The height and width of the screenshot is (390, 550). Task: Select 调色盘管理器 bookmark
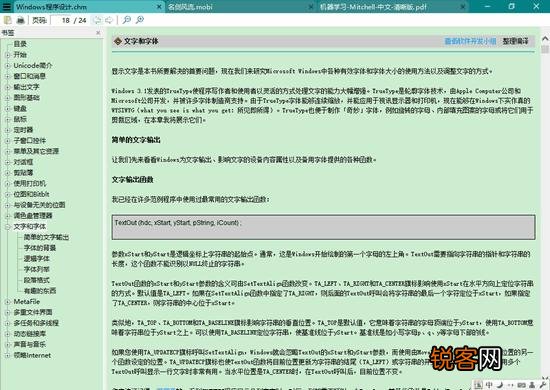point(33,216)
